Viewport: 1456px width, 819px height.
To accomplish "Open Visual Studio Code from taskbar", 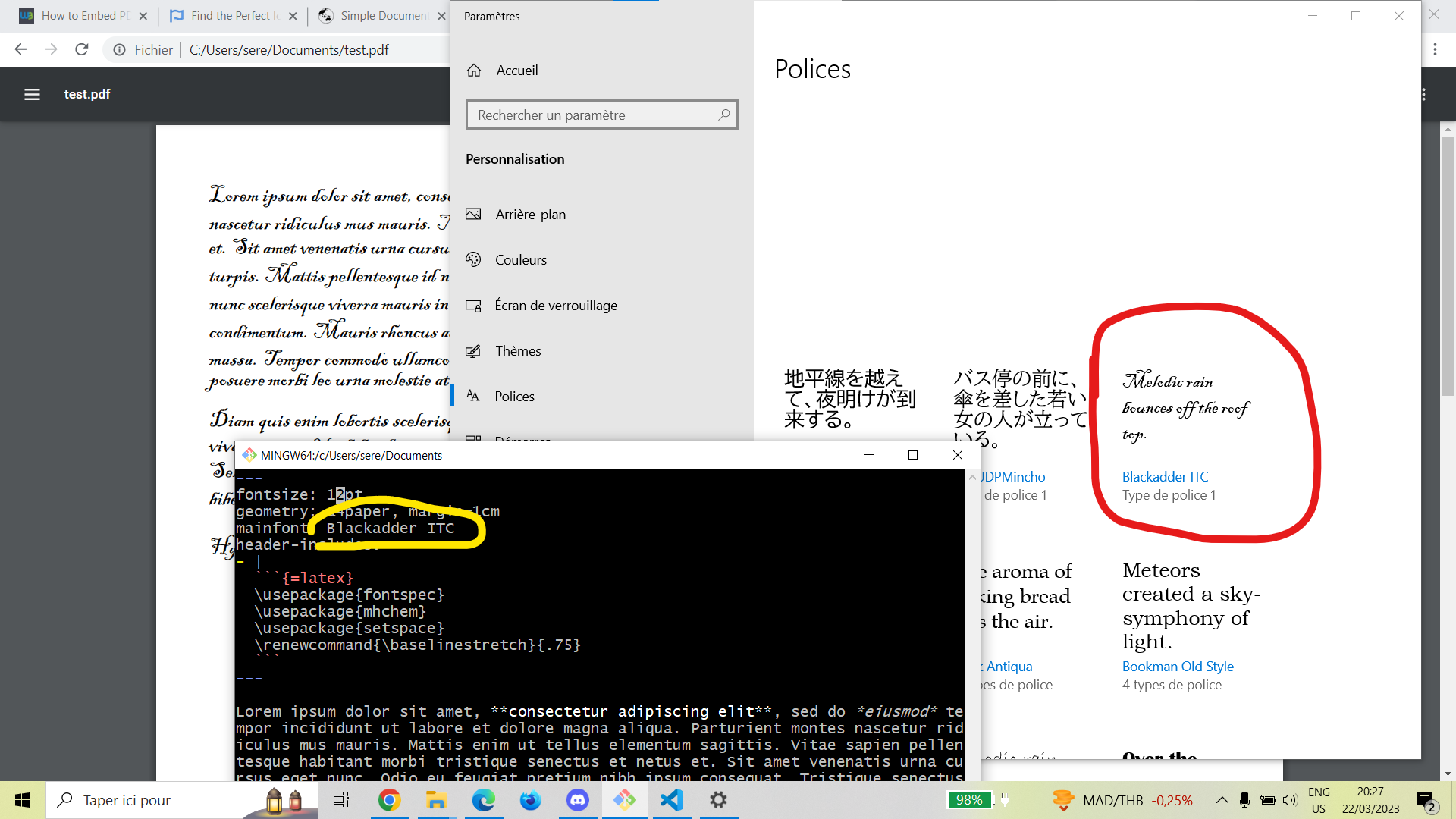I will tap(672, 800).
